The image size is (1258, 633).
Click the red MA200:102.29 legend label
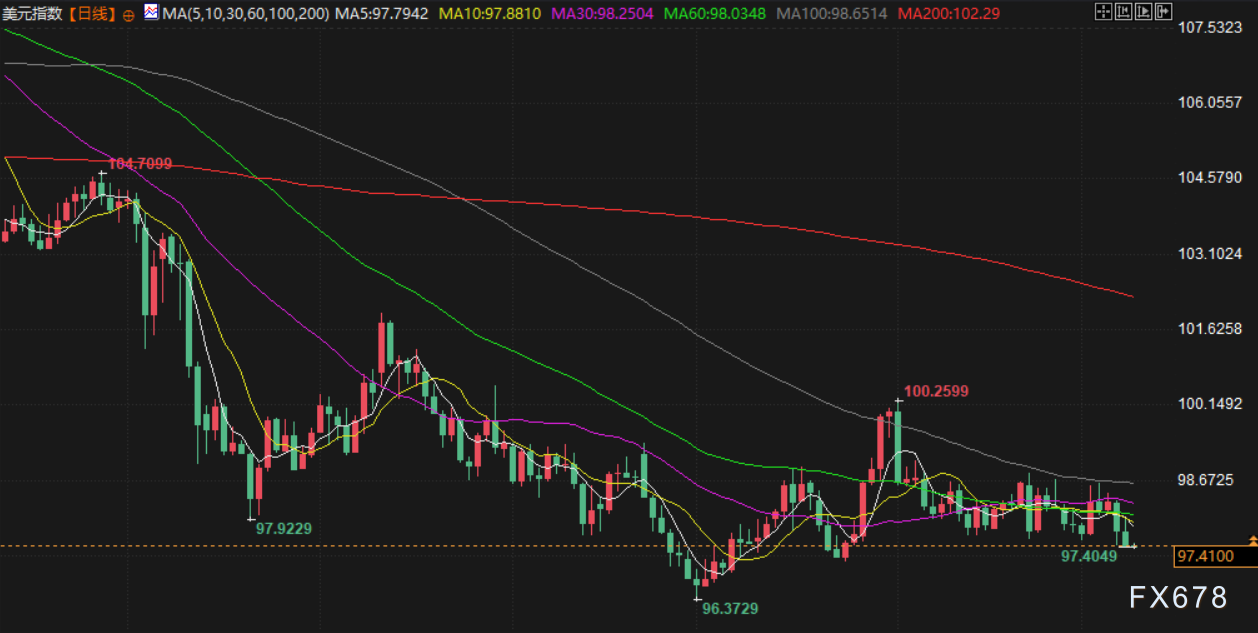(x=949, y=14)
